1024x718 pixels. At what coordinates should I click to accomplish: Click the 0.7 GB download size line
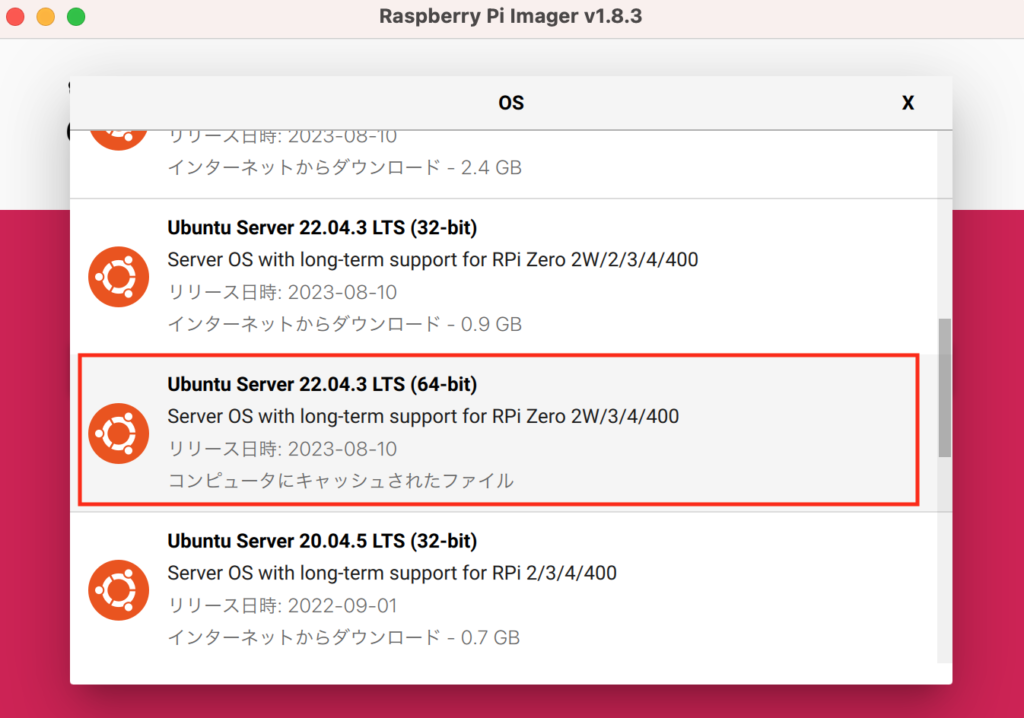(x=344, y=638)
